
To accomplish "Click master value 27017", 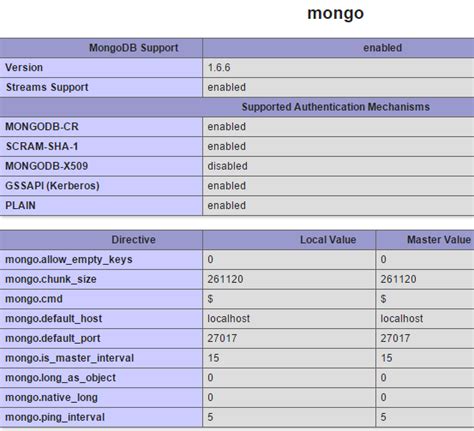I will point(395,338).
